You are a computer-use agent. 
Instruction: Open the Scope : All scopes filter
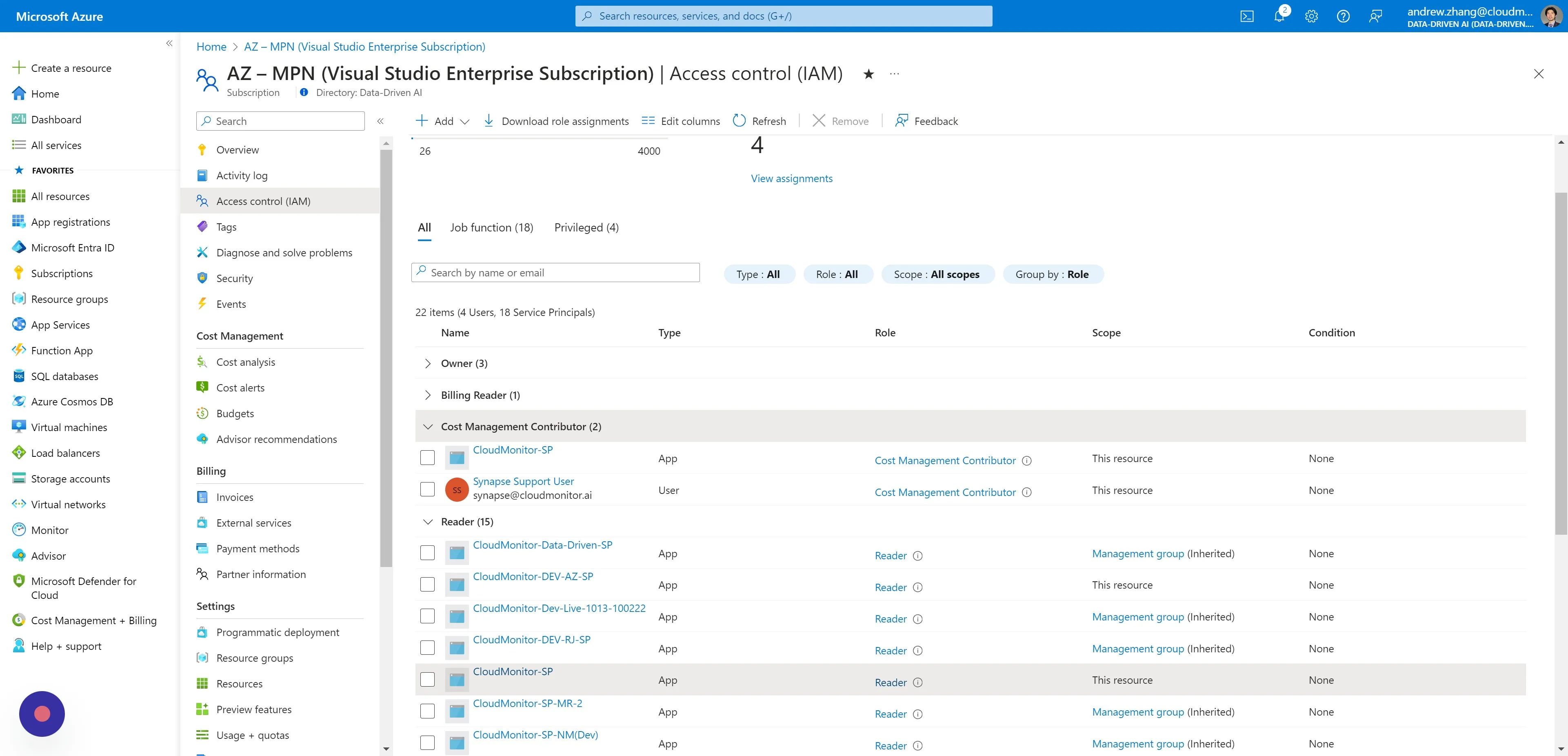(937, 274)
